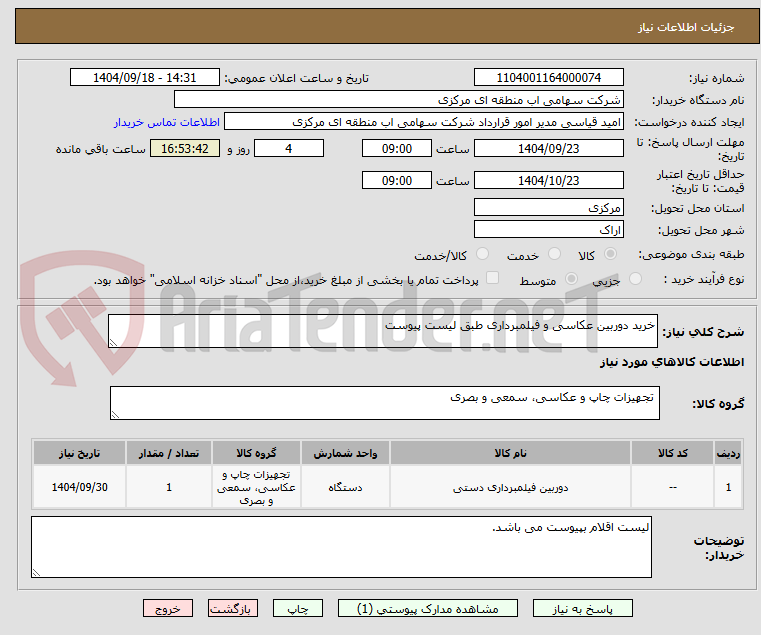Click the پاسخ به نیاز button
The height and width of the screenshot is (635, 761).
coord(582,608)
